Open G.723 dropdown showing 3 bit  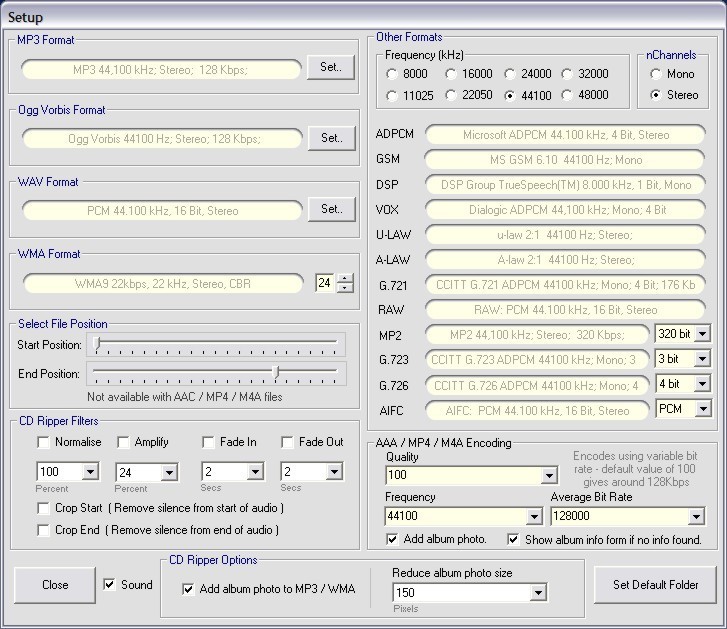702,359
